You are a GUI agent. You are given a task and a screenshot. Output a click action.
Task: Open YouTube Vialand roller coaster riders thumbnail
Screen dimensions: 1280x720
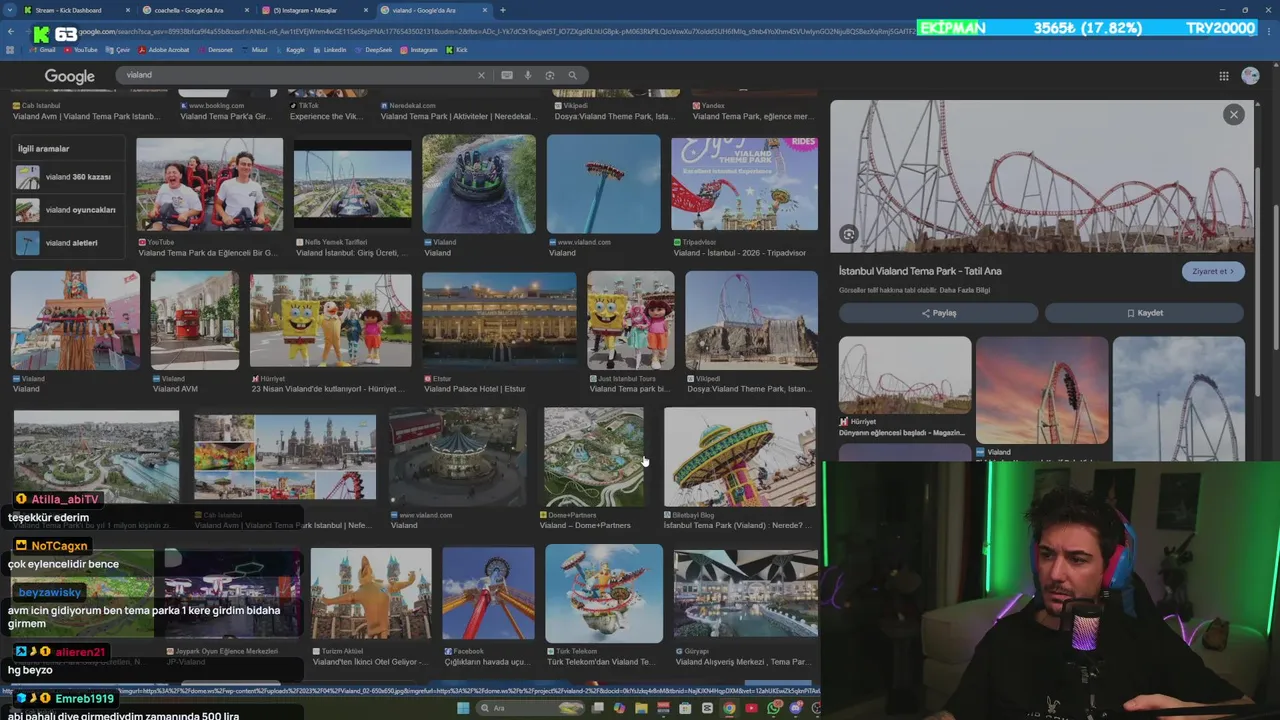tap(210, 184)
